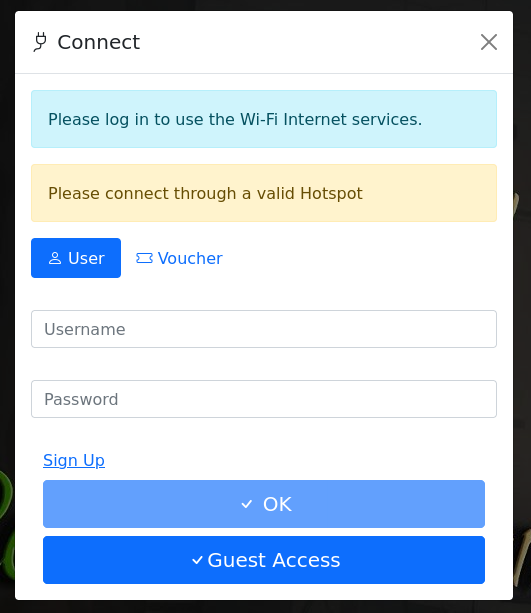Open the Sign Up link
531x613 pixels.
pyautogui.click(x=74, y=460)
